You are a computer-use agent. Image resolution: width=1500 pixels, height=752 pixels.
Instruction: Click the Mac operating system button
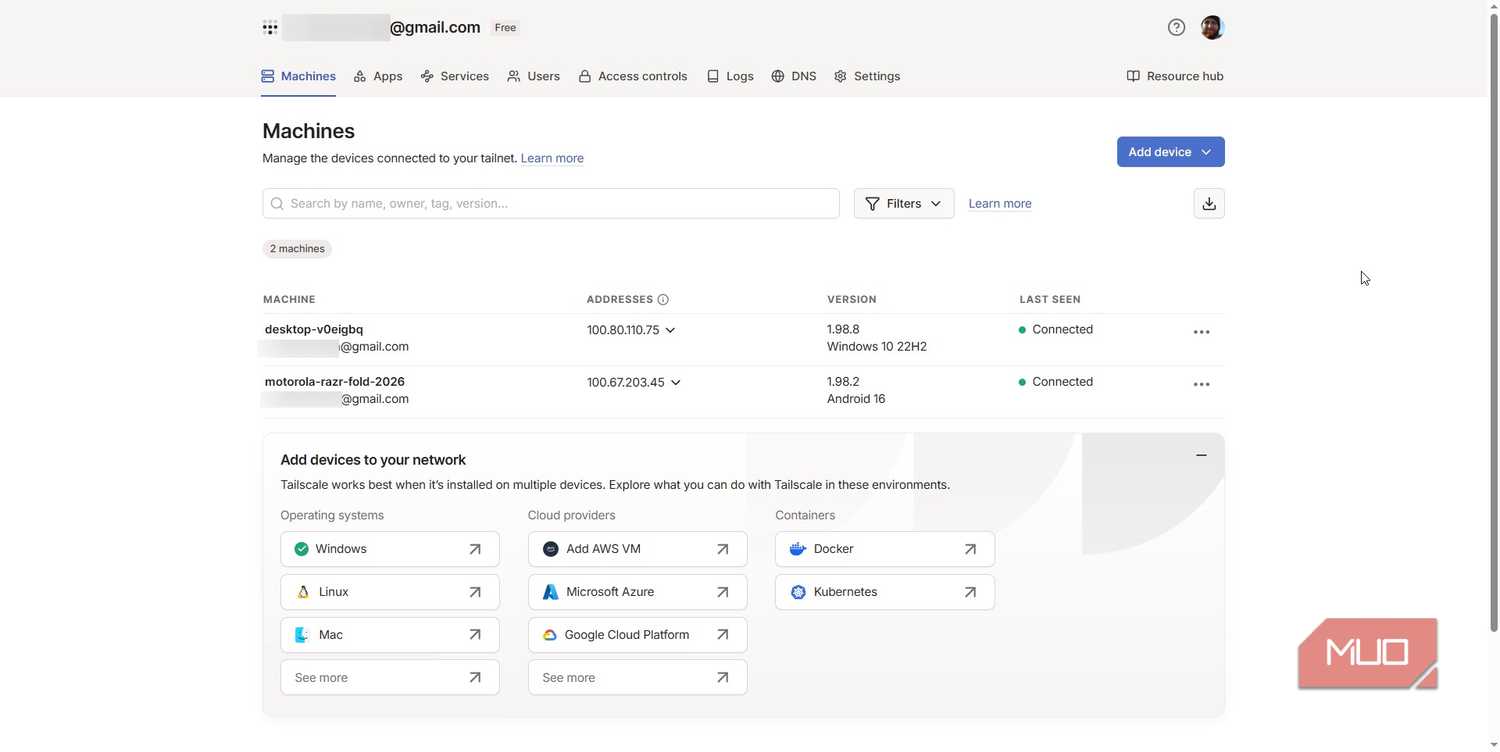point(390,635)
